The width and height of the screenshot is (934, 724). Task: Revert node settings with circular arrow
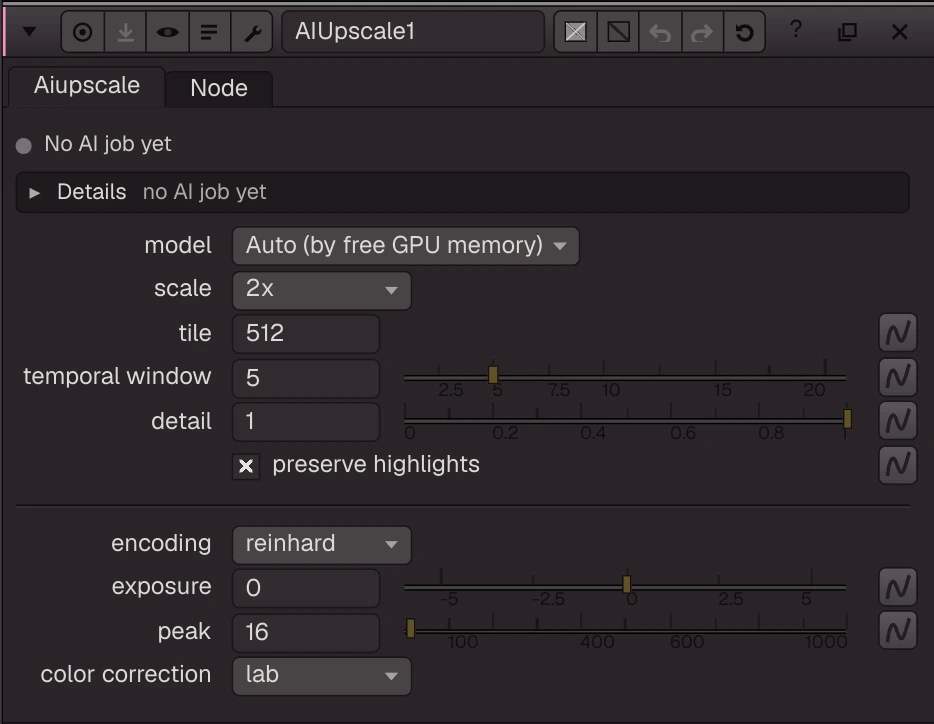point(744,32)
